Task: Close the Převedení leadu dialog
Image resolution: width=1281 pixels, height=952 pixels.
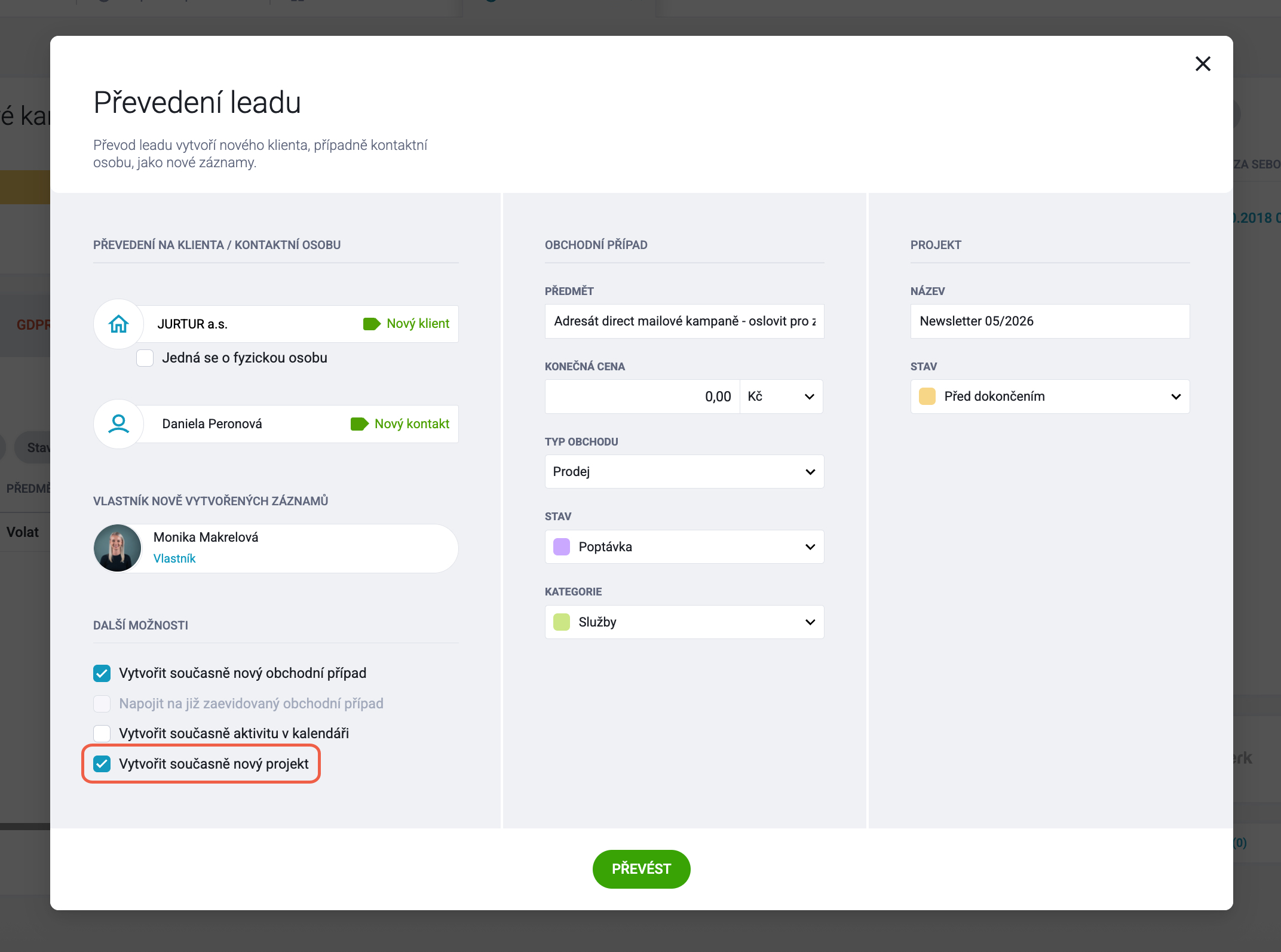Action: 1203,64
